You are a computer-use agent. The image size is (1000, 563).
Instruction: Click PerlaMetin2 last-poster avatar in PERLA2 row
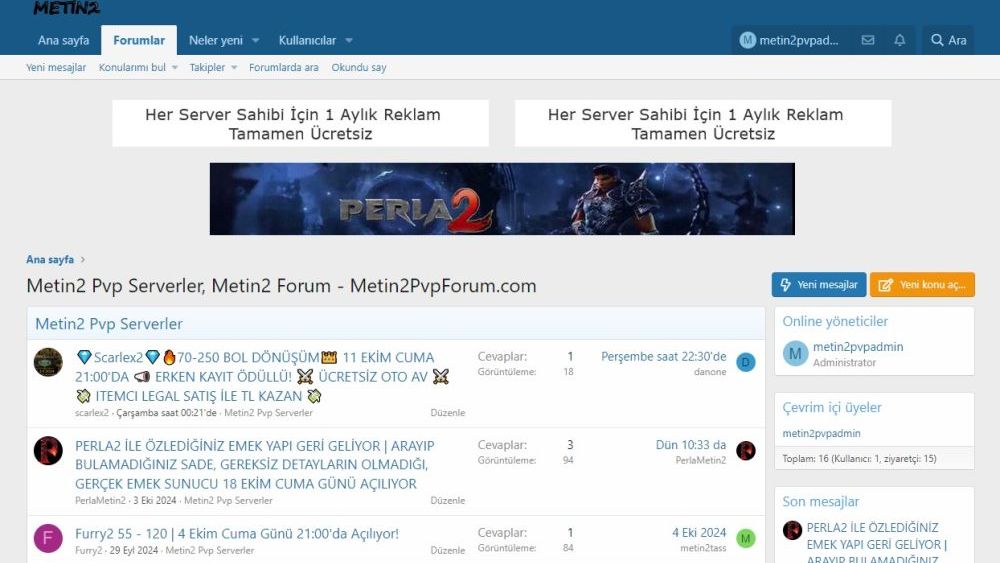pyautogui.click(x=746, y=451)
